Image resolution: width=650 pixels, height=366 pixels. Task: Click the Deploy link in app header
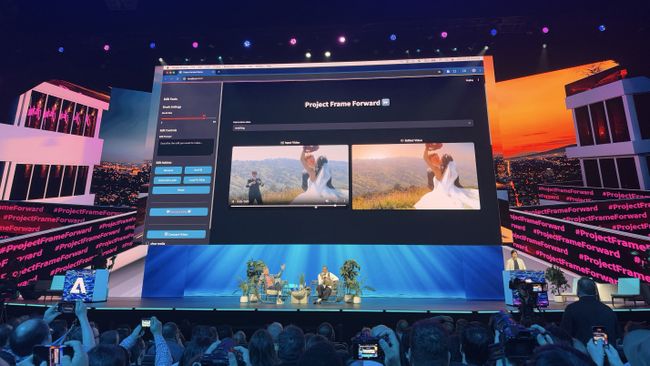coord(469,80)
